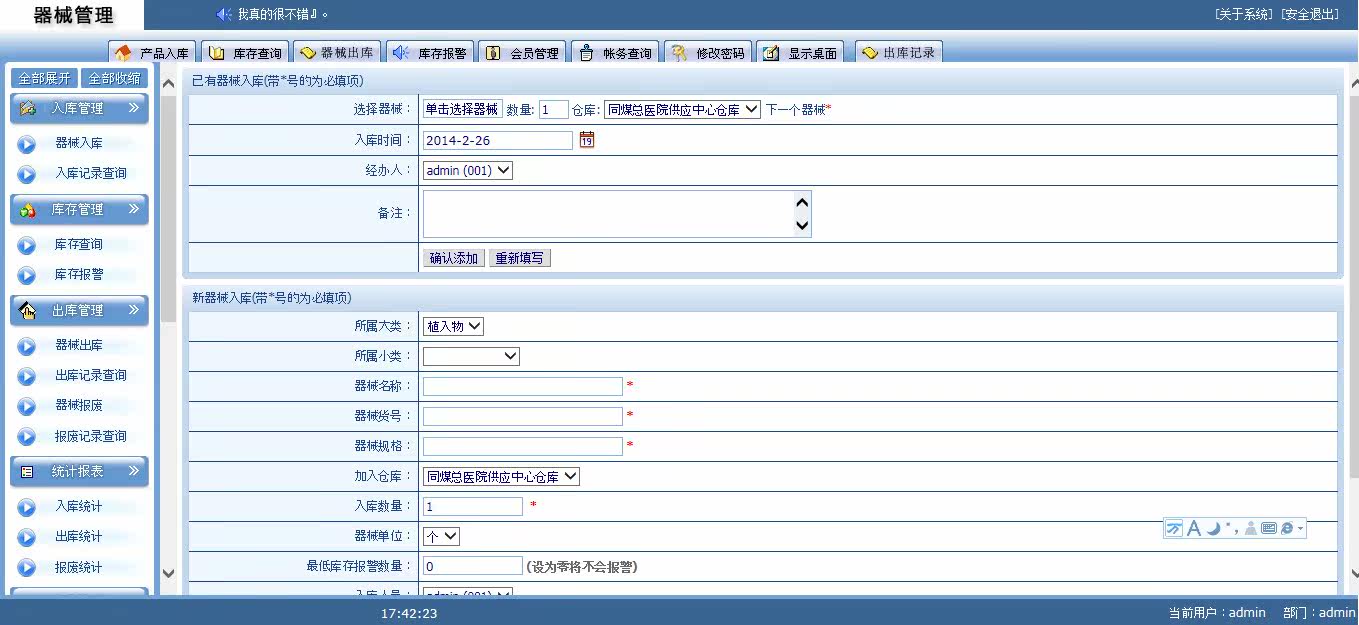Click the 安全退出 link
The width and height of the screenshot is (1359, 625).
(1310, 14)
